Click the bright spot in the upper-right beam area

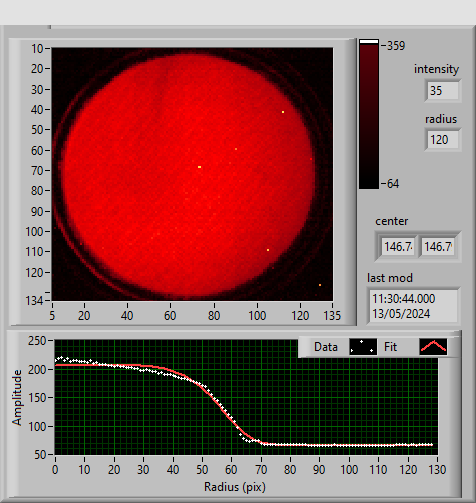point(283,112)
